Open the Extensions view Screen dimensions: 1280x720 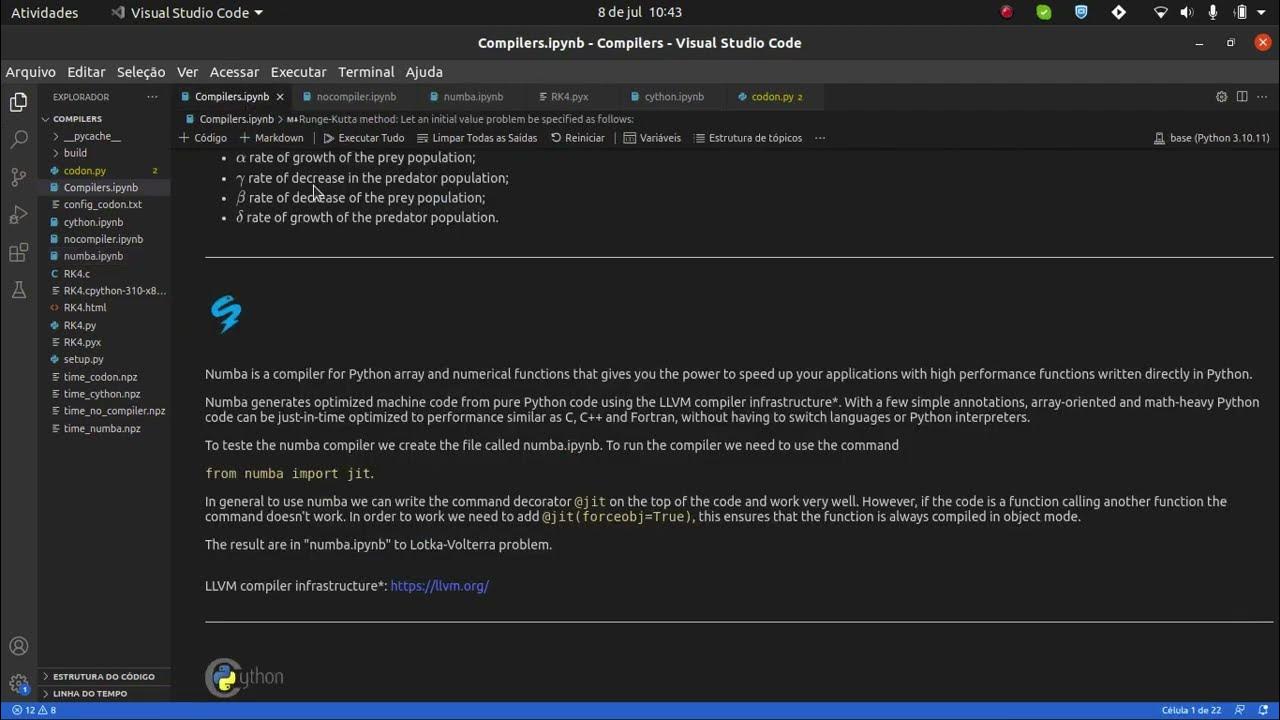tap(18, 253)
